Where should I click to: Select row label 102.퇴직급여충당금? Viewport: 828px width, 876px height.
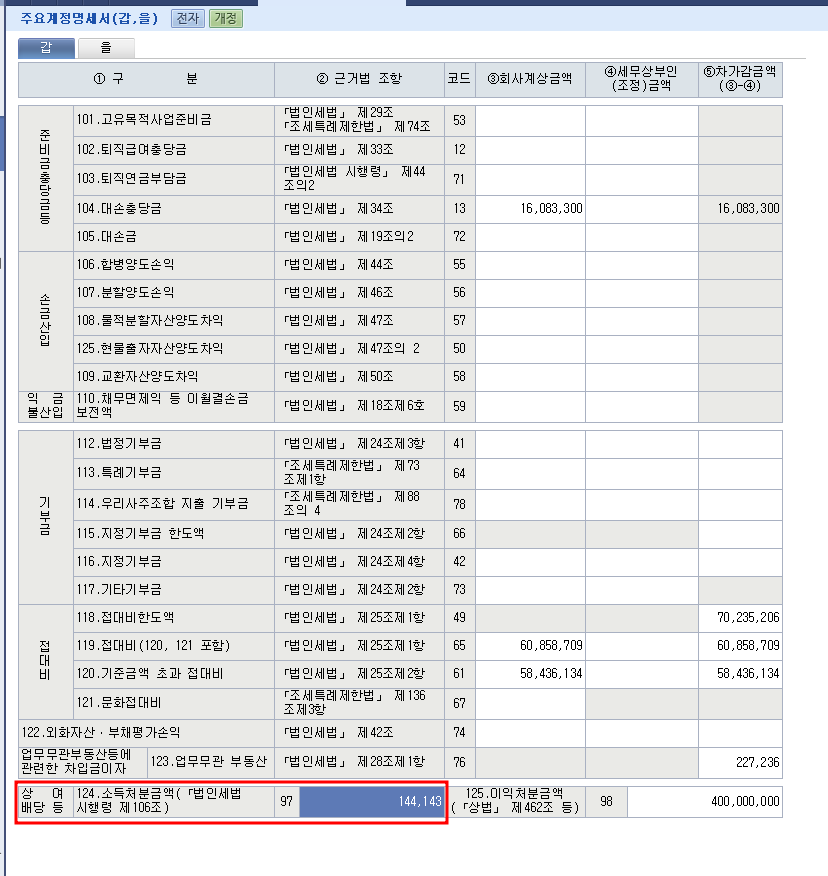click(174, 150)
